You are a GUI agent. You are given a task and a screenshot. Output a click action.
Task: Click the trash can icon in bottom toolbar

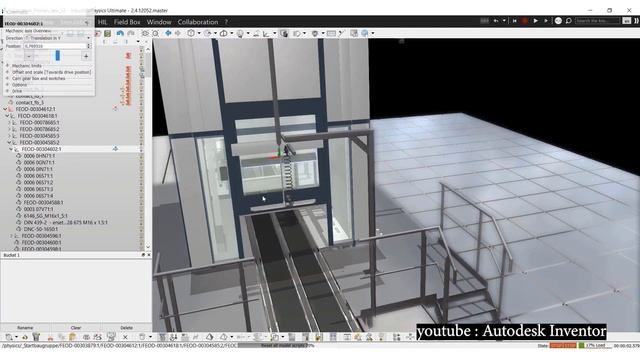click(36, 337)
